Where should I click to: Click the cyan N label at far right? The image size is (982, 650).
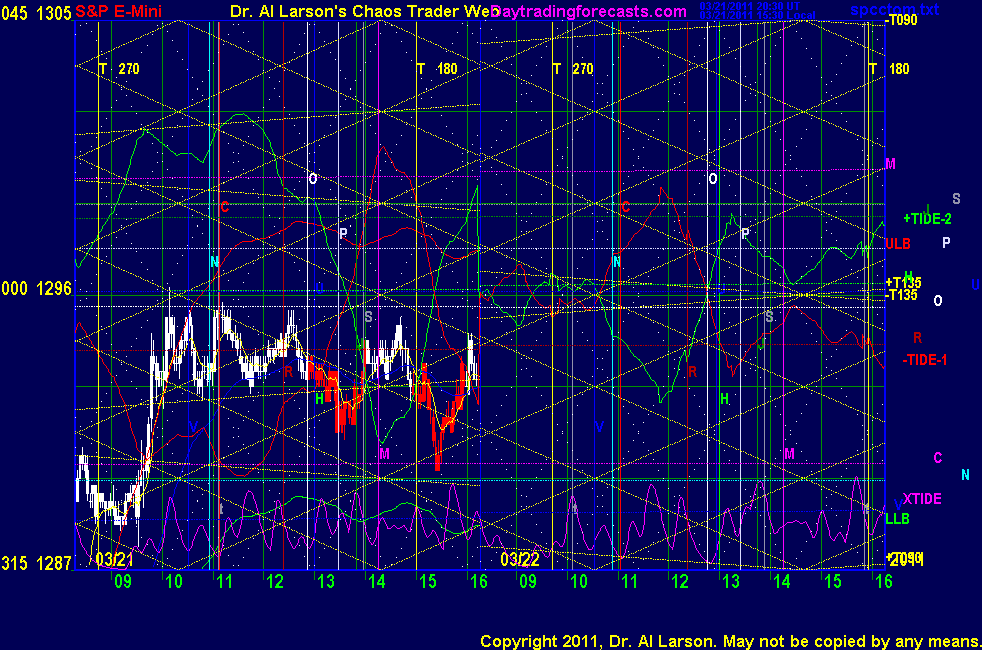[965, 475]
